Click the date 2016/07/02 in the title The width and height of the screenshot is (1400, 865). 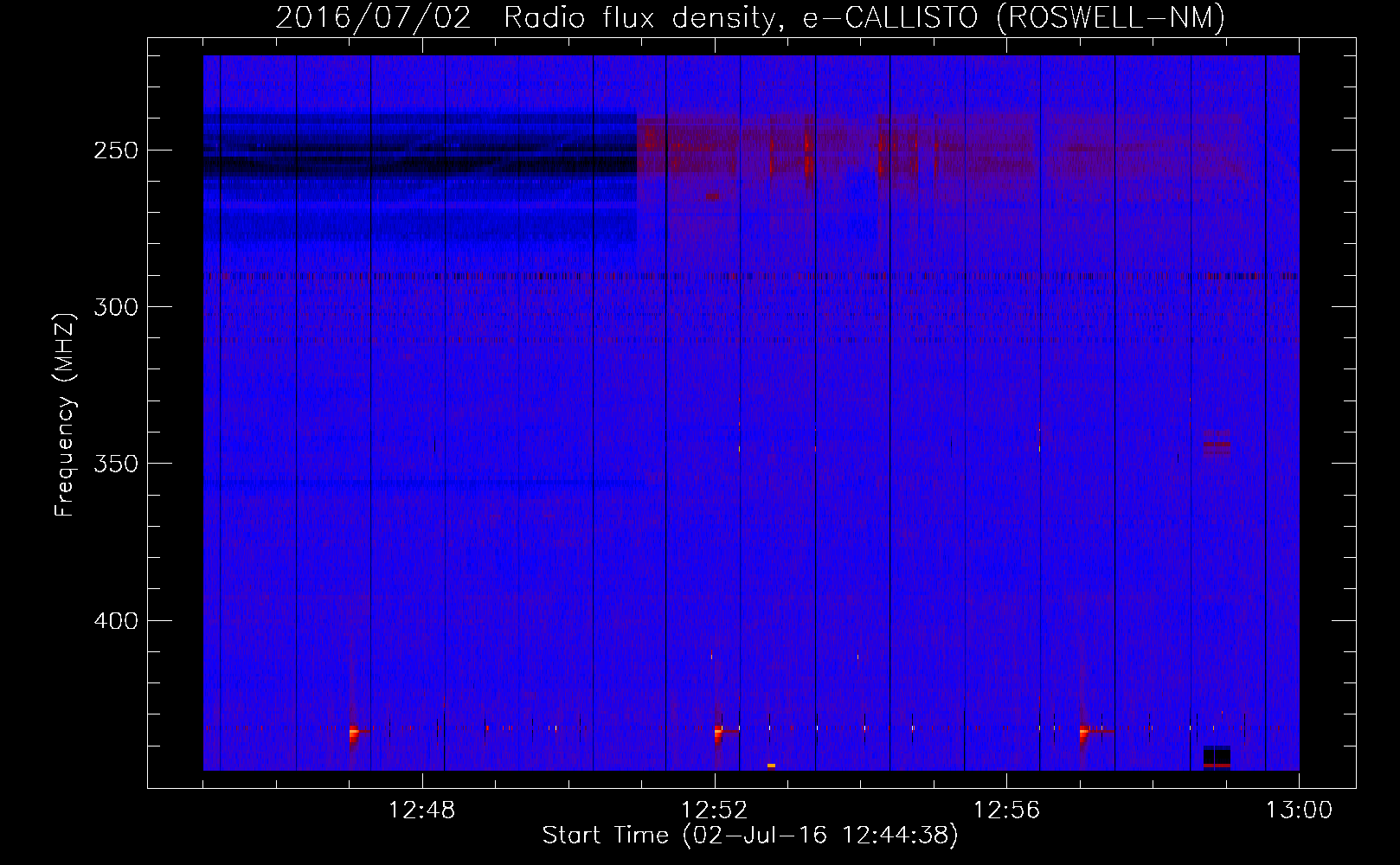(x=374, y=17)
